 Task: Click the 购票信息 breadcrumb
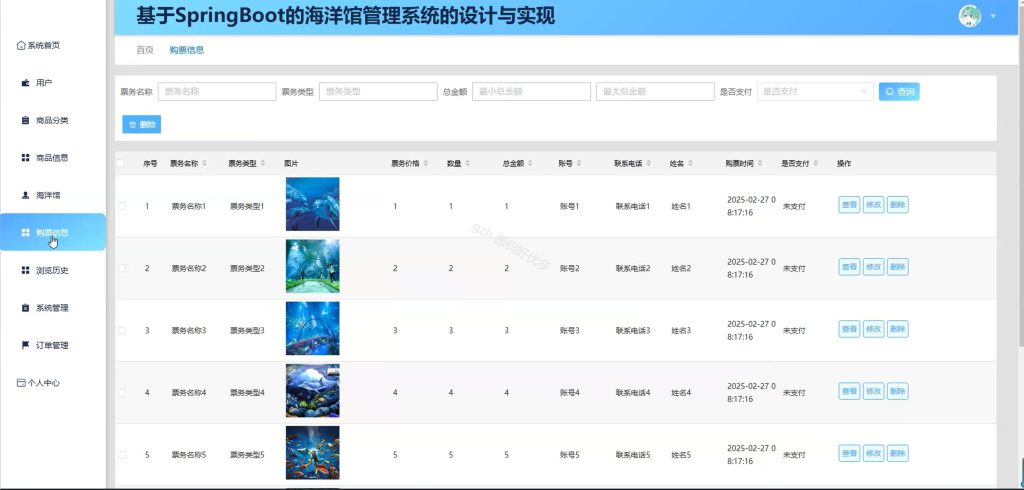click(x=187, y=50)
